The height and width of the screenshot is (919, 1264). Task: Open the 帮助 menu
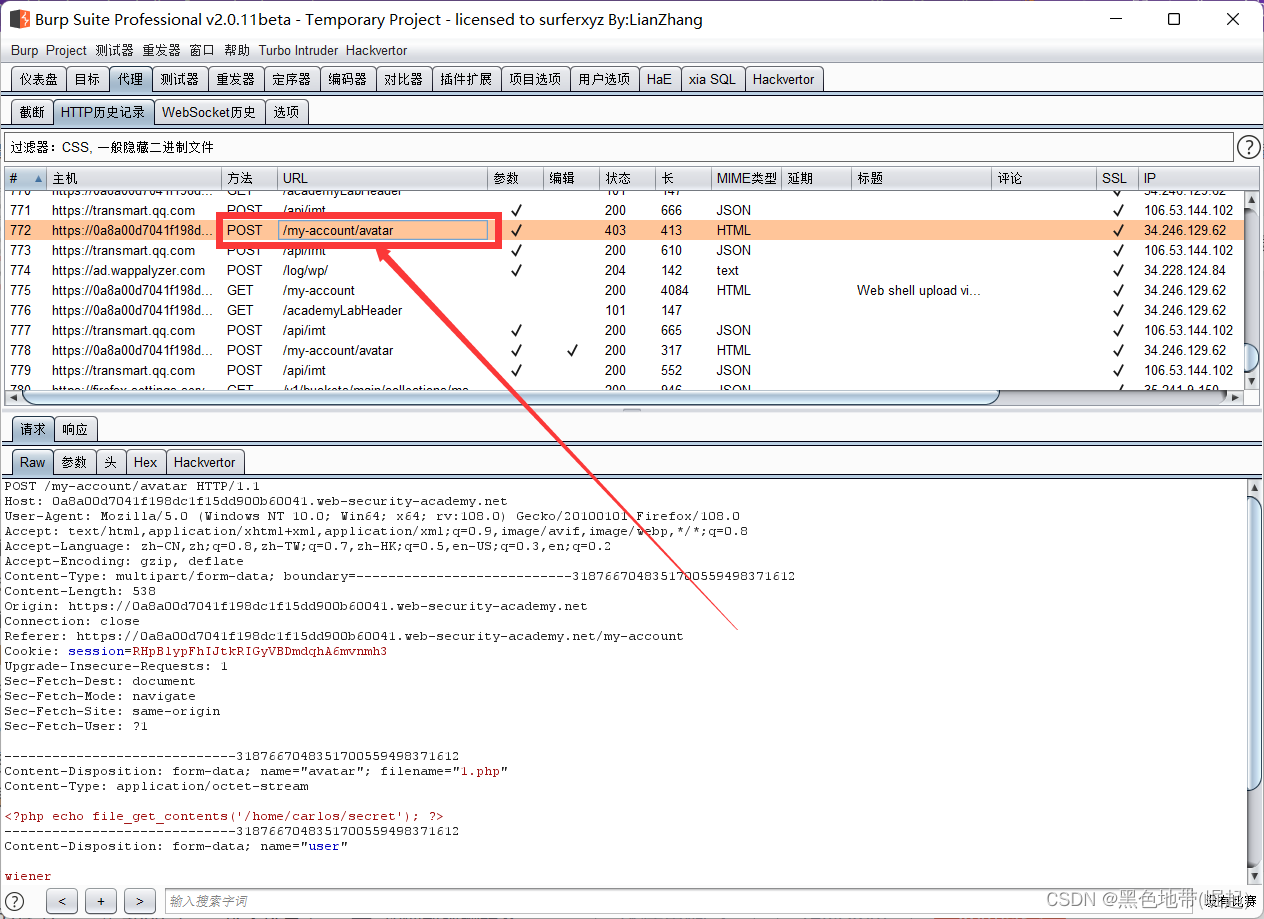[237, 50]
